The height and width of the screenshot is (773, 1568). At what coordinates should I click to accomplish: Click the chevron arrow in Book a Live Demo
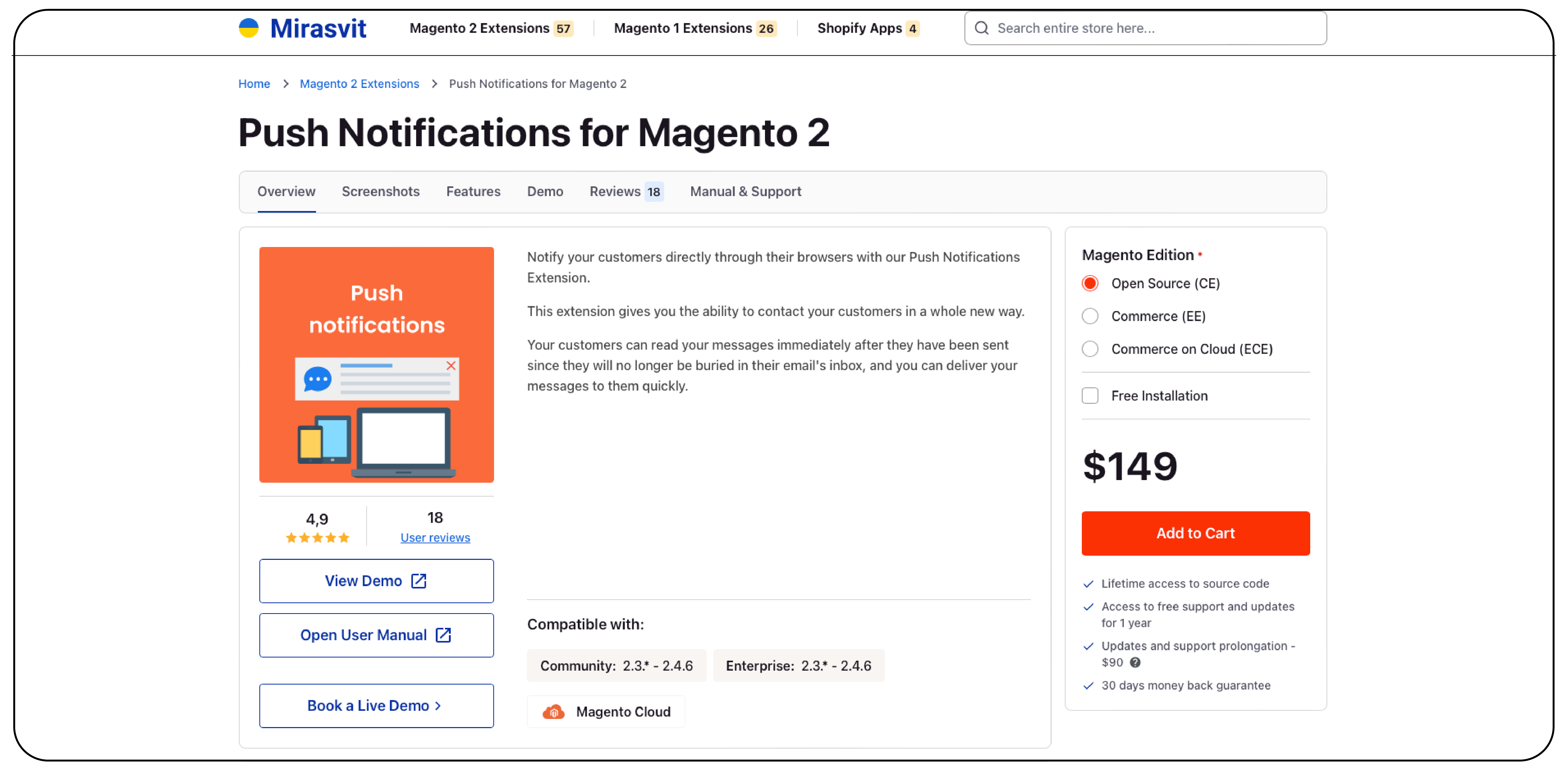click(438, 706)
